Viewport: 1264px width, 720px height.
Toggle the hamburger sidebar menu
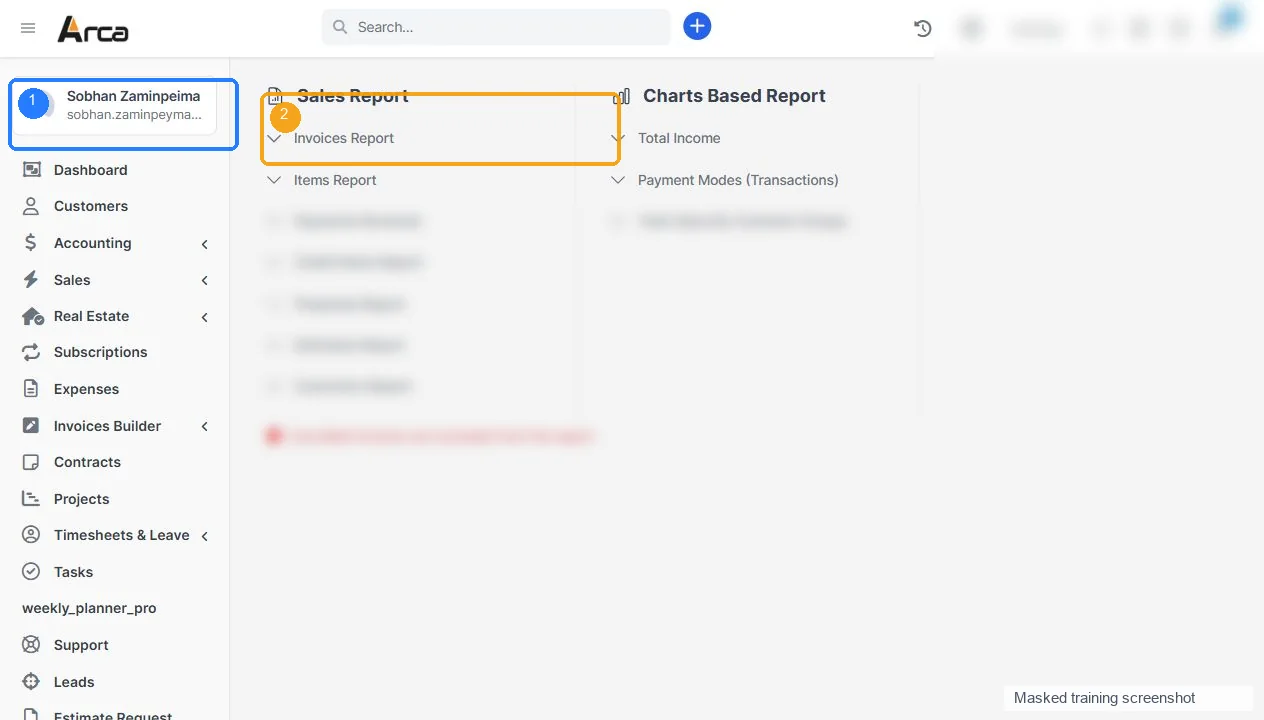[28, 28]
